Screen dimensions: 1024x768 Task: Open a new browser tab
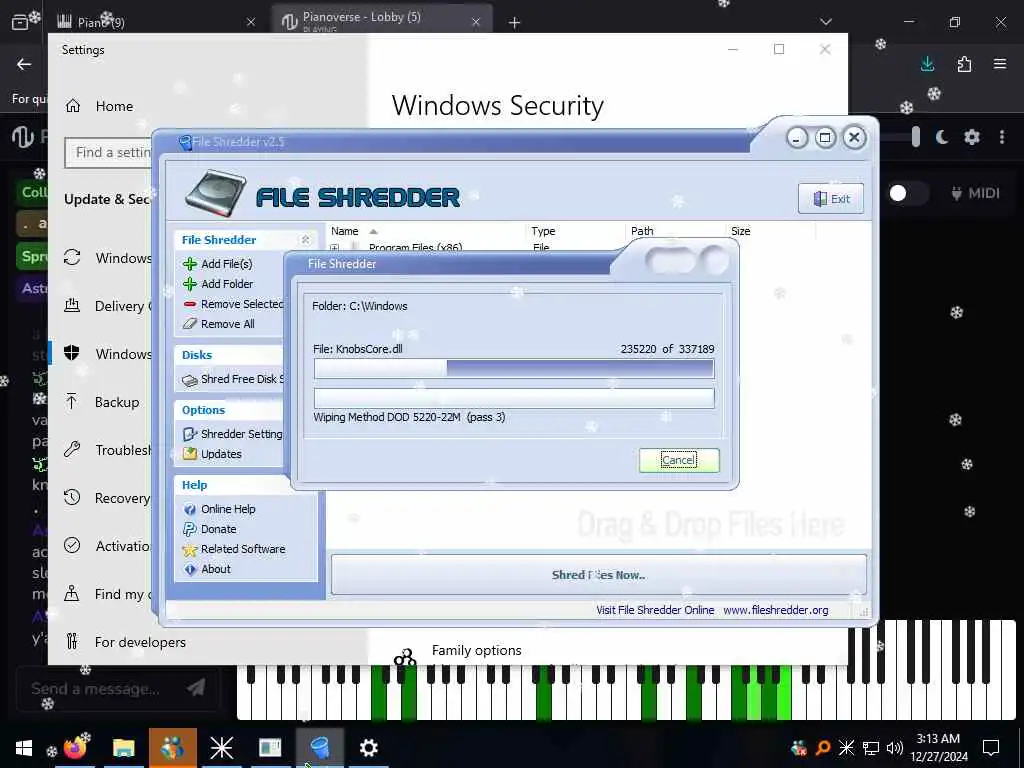tap(515, 23)
